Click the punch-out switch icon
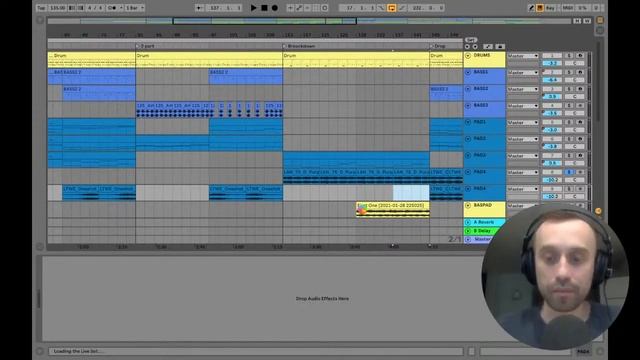Image resolution: width=640 pixels, height=360 pixels. (402, 8)
